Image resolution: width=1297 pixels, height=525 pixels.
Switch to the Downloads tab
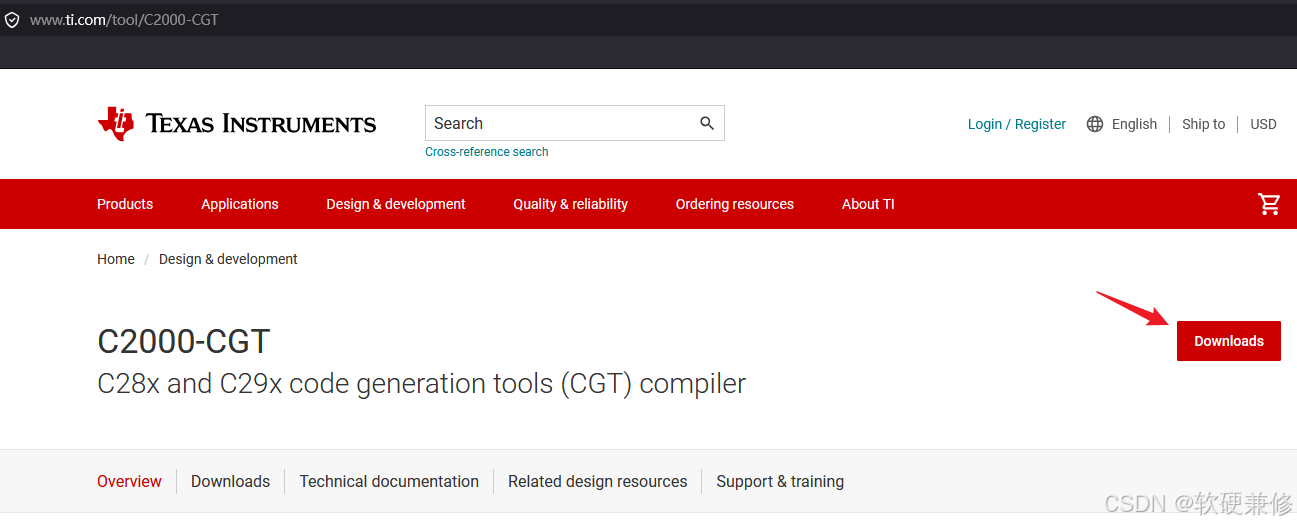[x=231, y=481]
